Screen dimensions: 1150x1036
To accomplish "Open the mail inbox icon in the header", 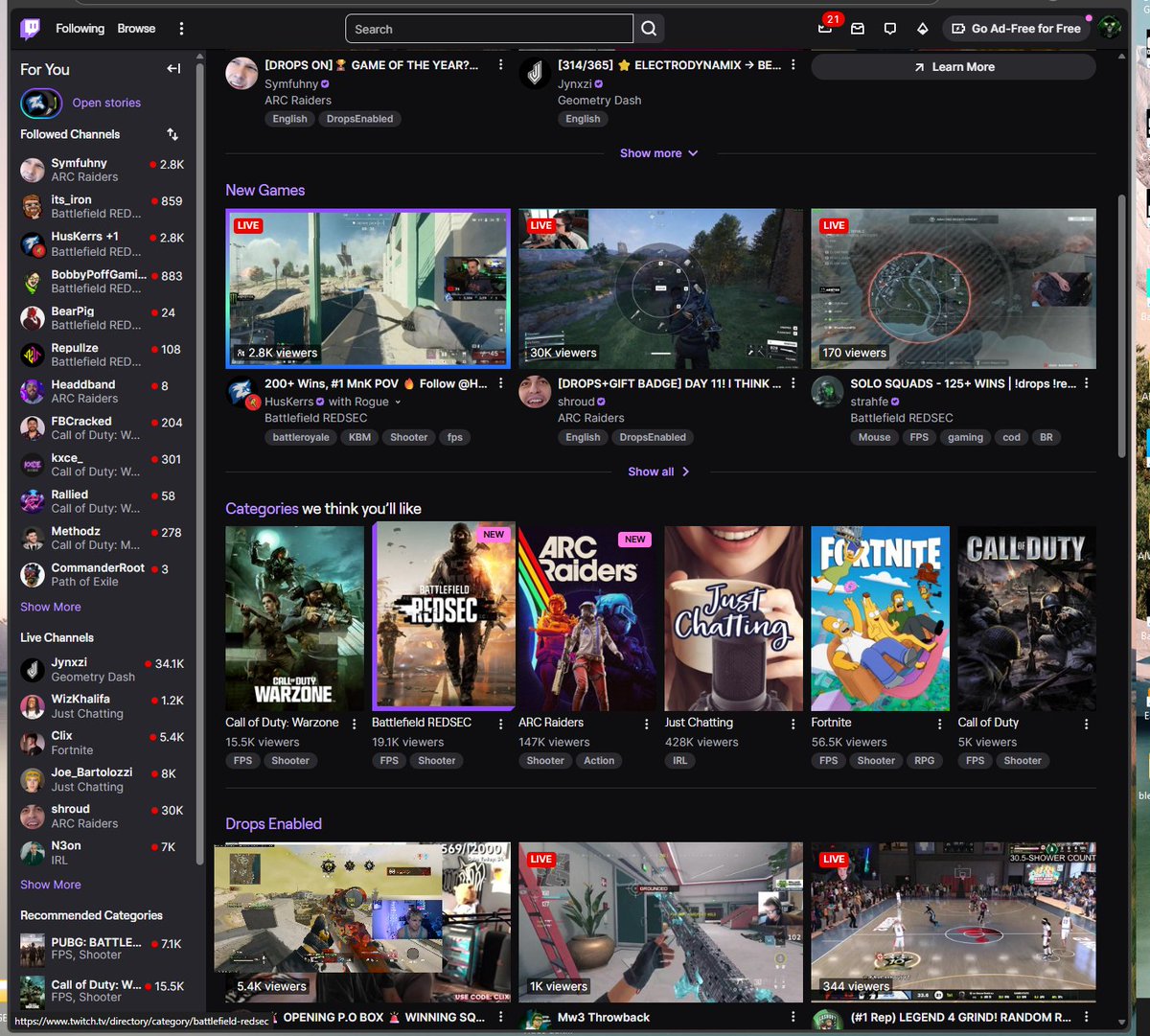I will 858,29.
